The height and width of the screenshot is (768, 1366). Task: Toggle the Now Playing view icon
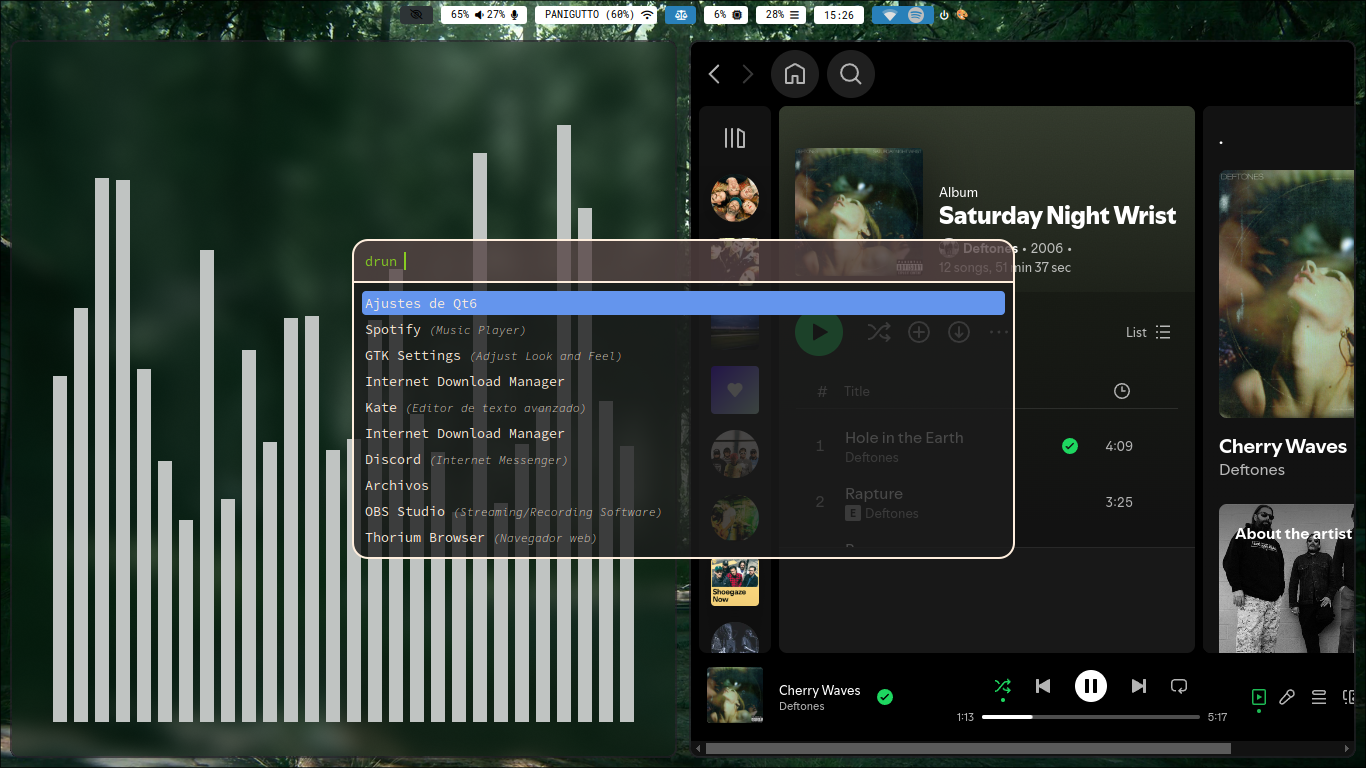point(1259,697)
